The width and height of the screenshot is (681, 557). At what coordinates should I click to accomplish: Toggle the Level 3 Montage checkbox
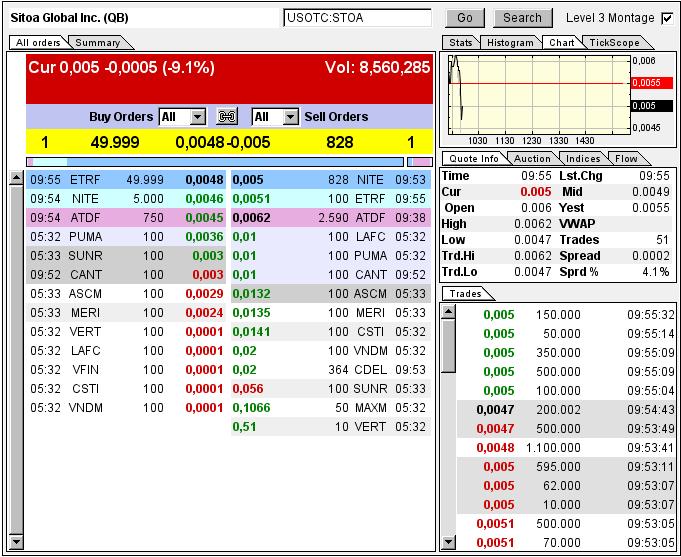(x=667, y=18)
